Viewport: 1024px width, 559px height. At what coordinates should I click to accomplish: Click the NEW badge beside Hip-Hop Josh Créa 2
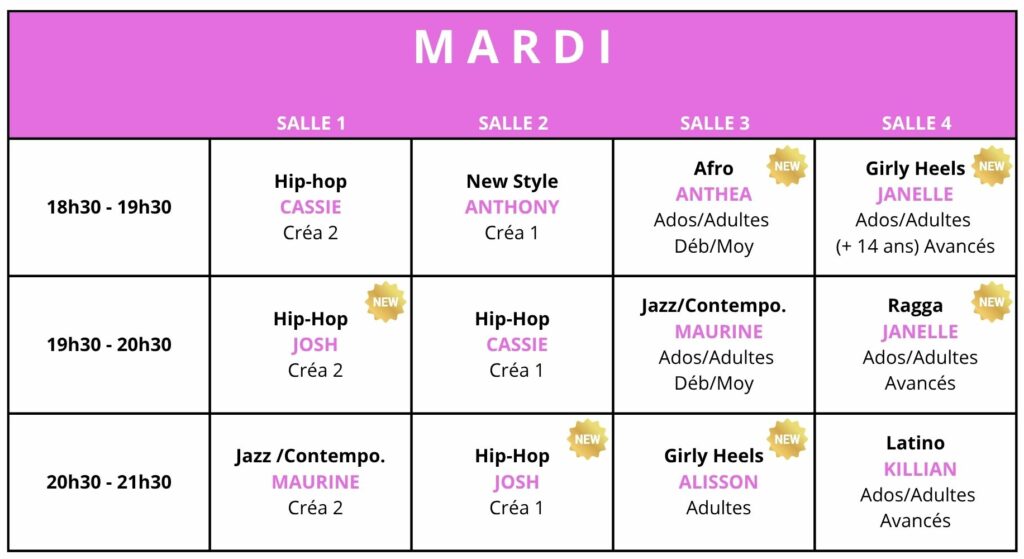pos(385,302)
